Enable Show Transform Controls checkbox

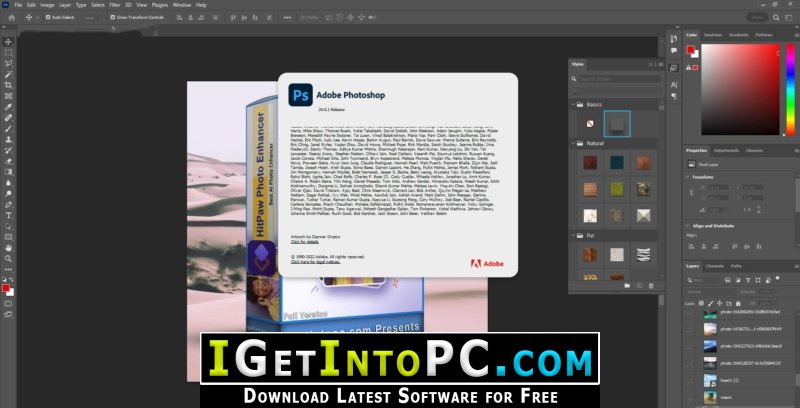click(112, 18)
